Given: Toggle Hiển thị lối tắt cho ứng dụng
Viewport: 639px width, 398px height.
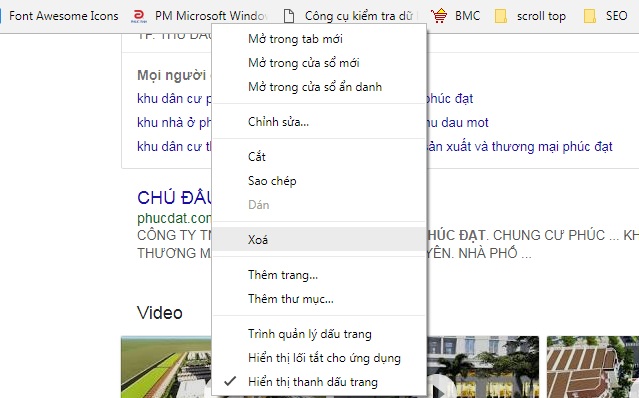Looking at the screenshot, I should click(319, 358).
